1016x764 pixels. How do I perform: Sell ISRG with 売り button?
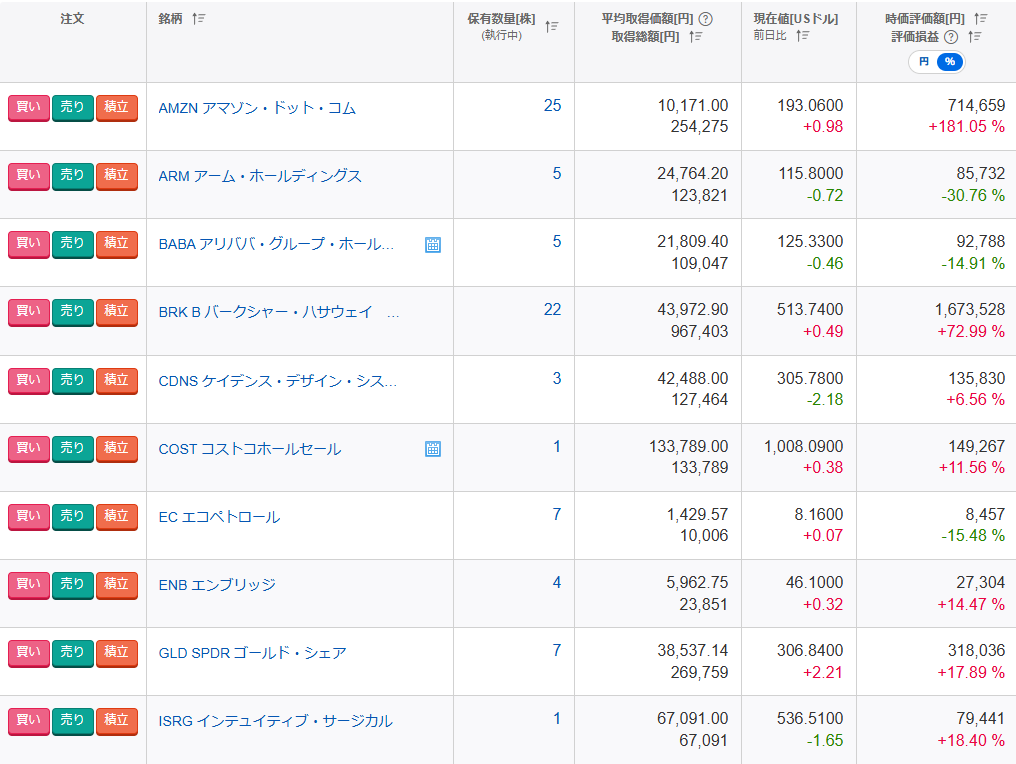coord(73,721)
